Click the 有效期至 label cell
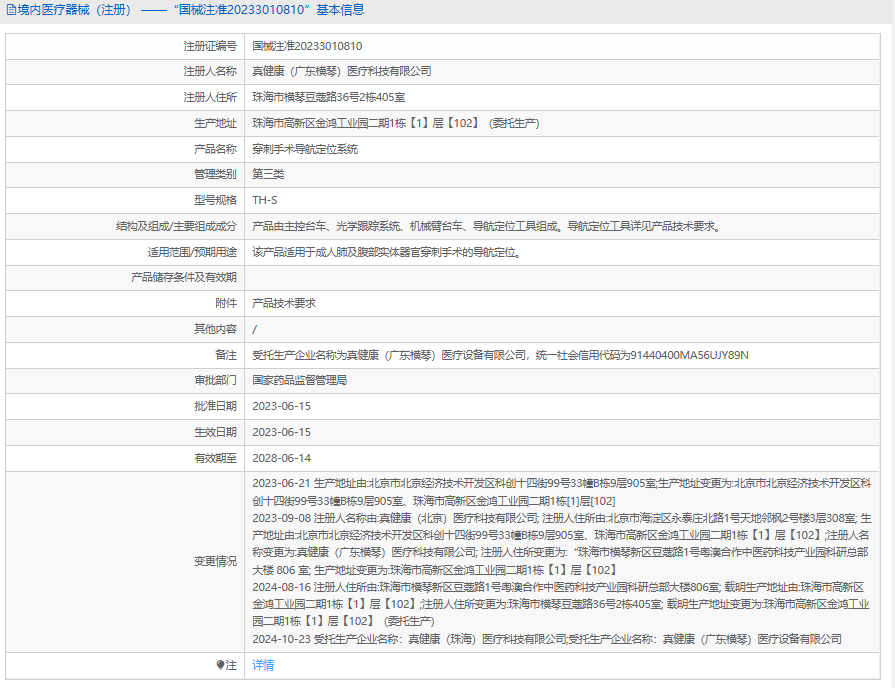Image resolution: width=895 pixels, height=688 pixels. 125,458
